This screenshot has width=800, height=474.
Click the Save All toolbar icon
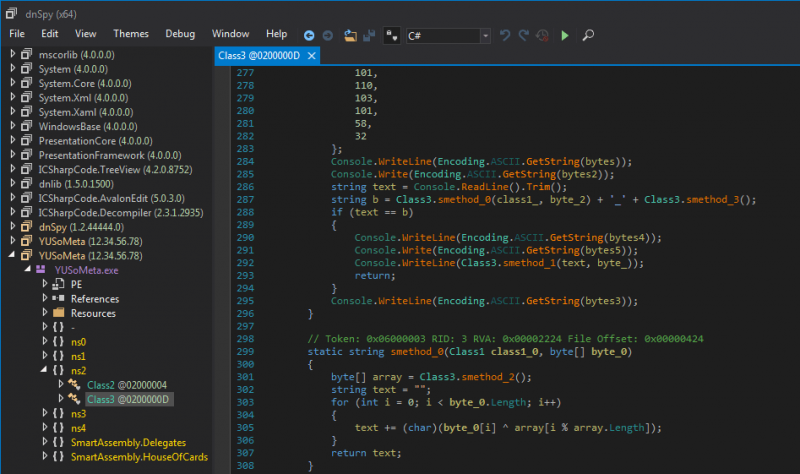369,35
